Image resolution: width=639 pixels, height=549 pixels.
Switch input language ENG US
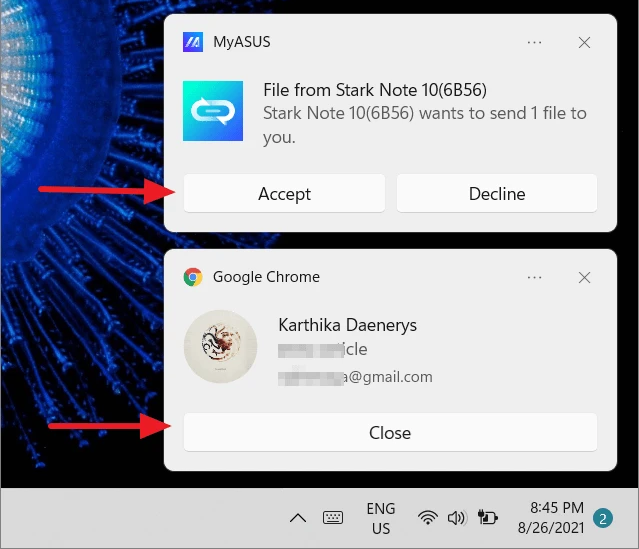[x=381, y=518]
